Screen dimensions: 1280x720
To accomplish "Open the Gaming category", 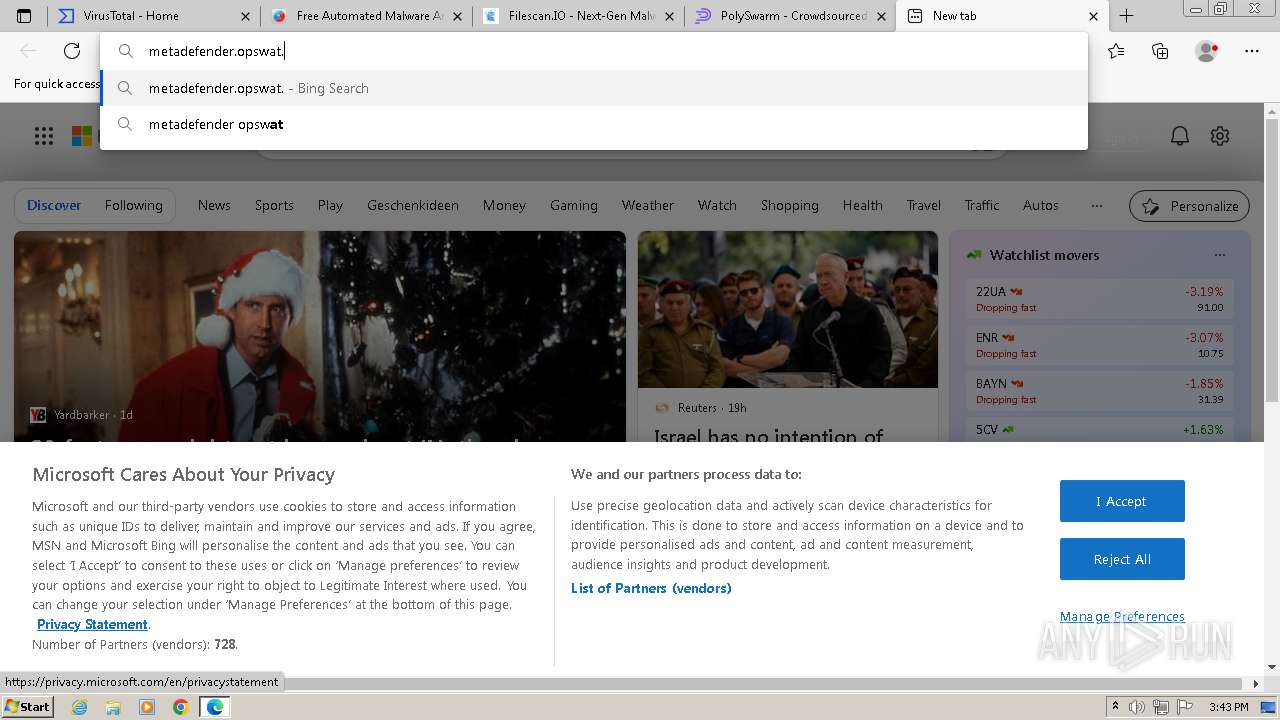I will click(x=573, y=205).
